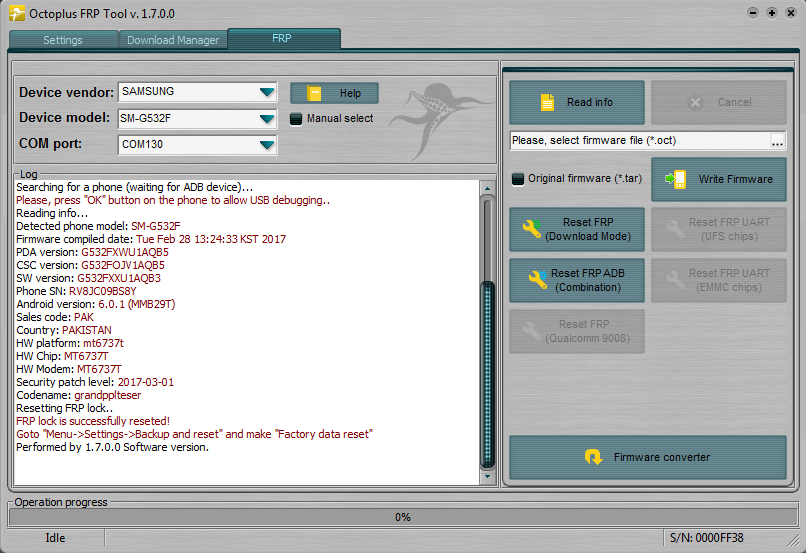Click the log scrollbar up arrow
The image size is (806, 553).
click(487, 189)
